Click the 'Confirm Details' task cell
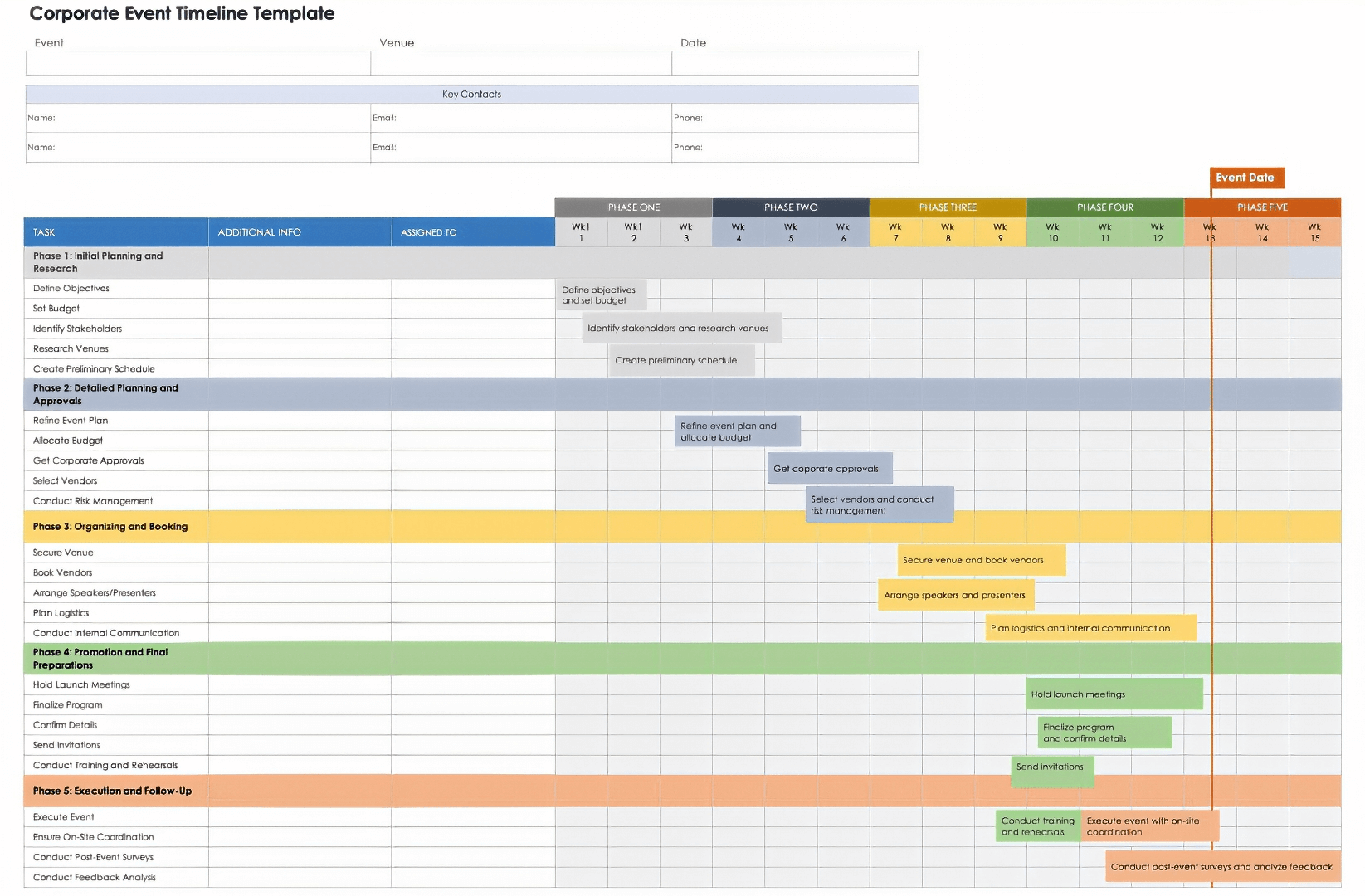 (116, 725)
